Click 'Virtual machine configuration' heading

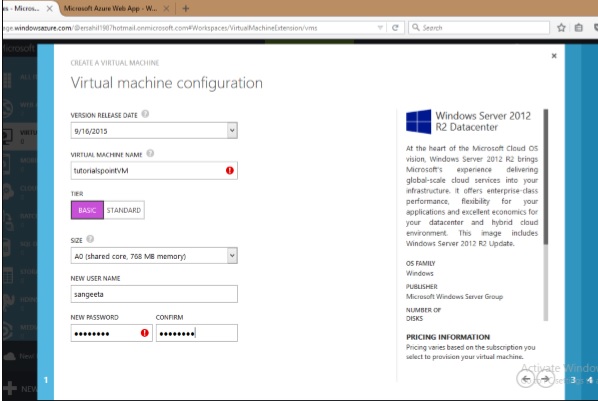pyautogui.click(x=167, y=83)
